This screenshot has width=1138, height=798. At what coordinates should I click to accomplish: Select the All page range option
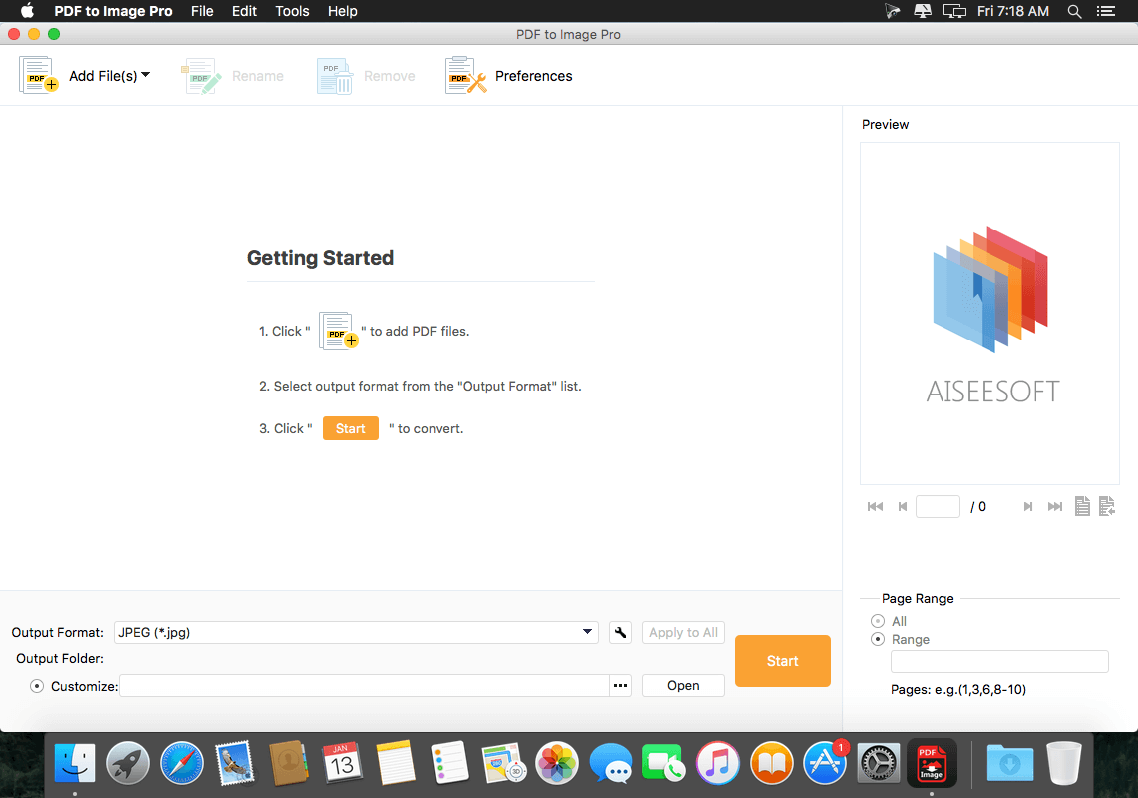[878, 621]
